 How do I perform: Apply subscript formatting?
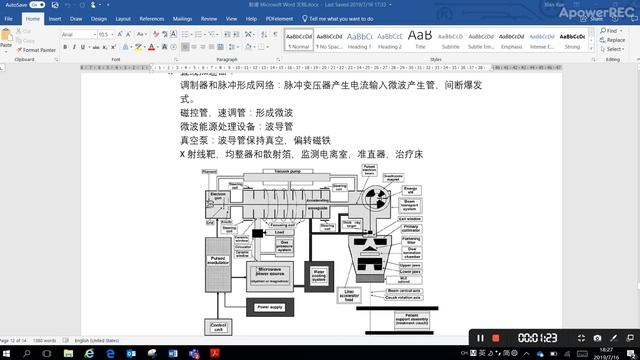105,47
